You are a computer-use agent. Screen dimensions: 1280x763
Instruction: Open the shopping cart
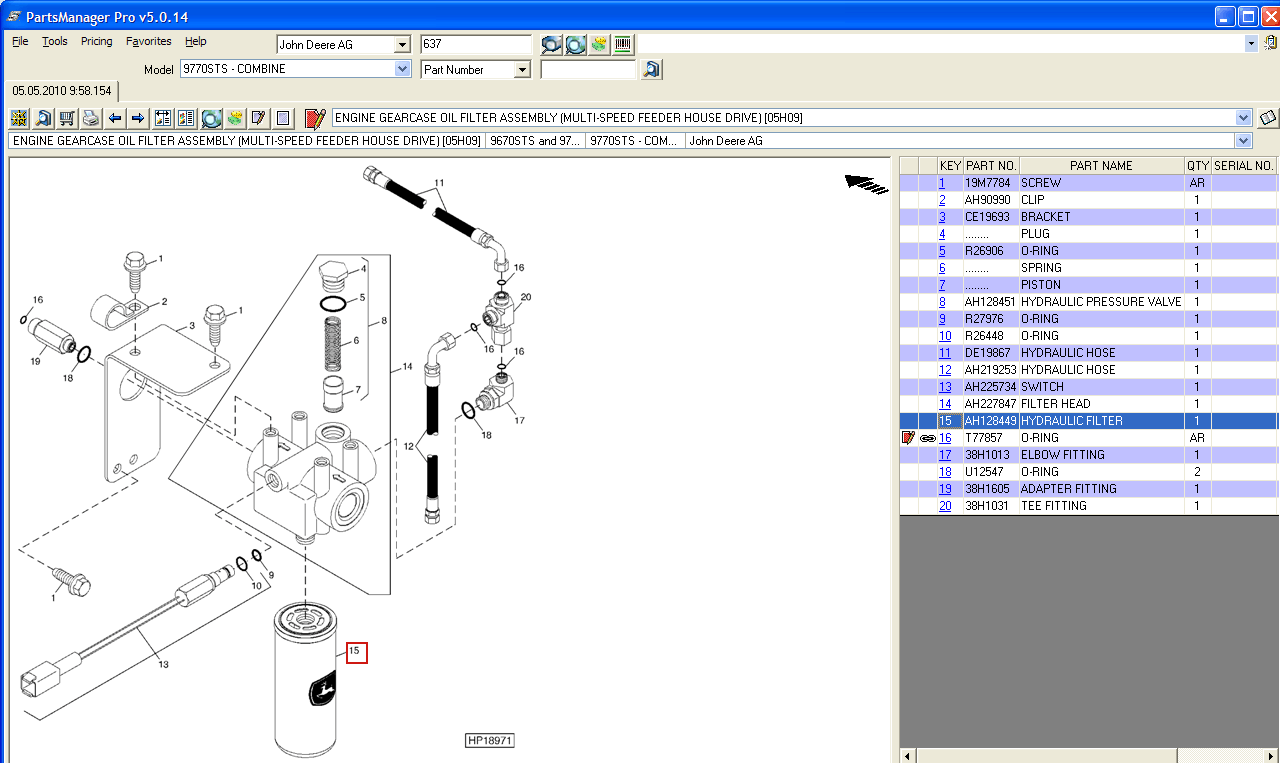[x=67, y=118]
